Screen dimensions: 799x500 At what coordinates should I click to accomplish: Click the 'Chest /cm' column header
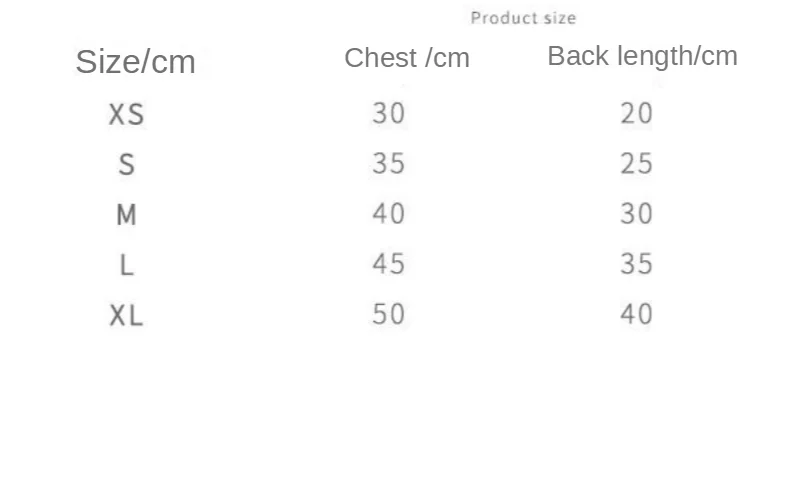coord(407,58)
